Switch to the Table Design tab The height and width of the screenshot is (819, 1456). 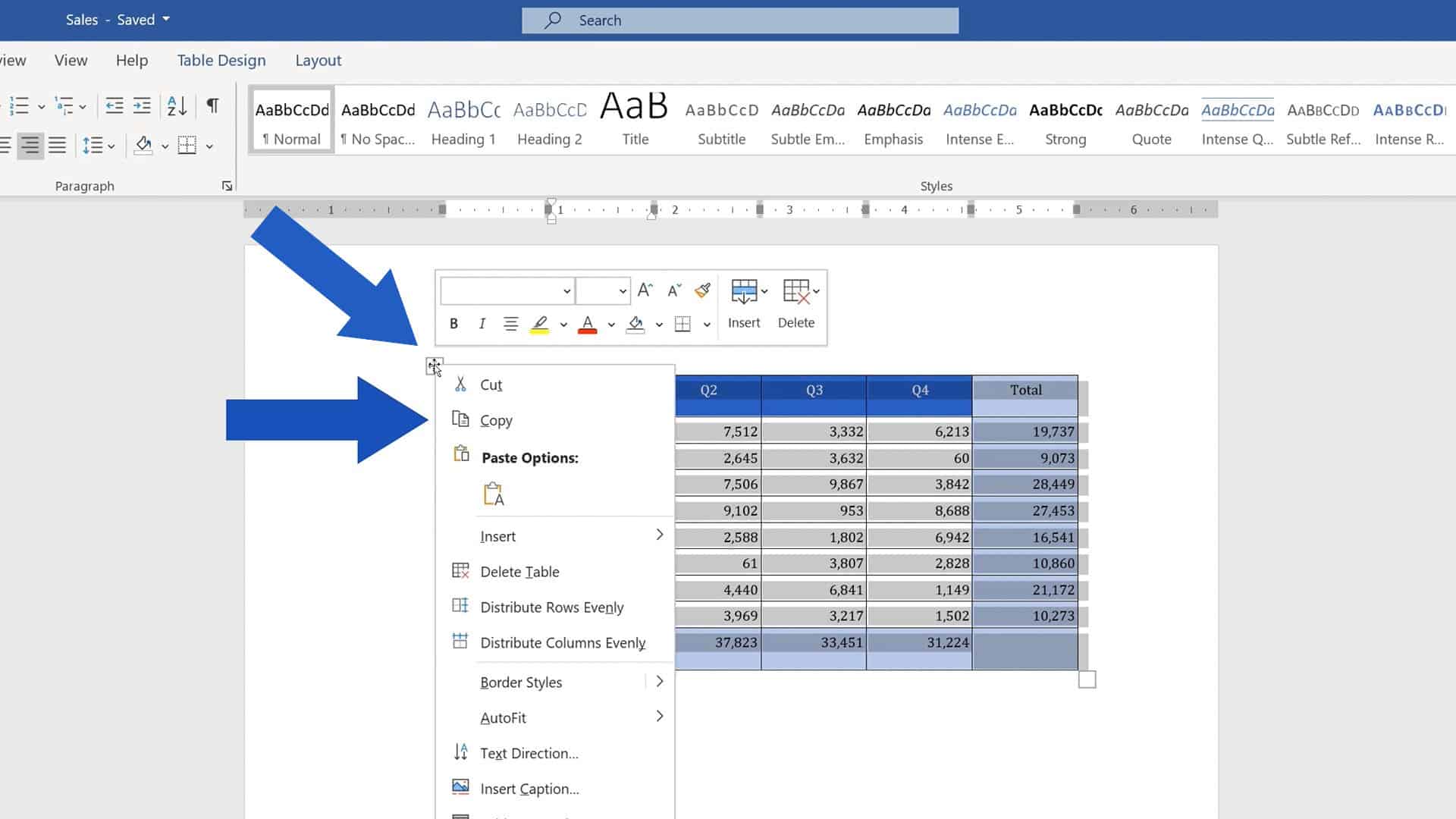[221, 60]
